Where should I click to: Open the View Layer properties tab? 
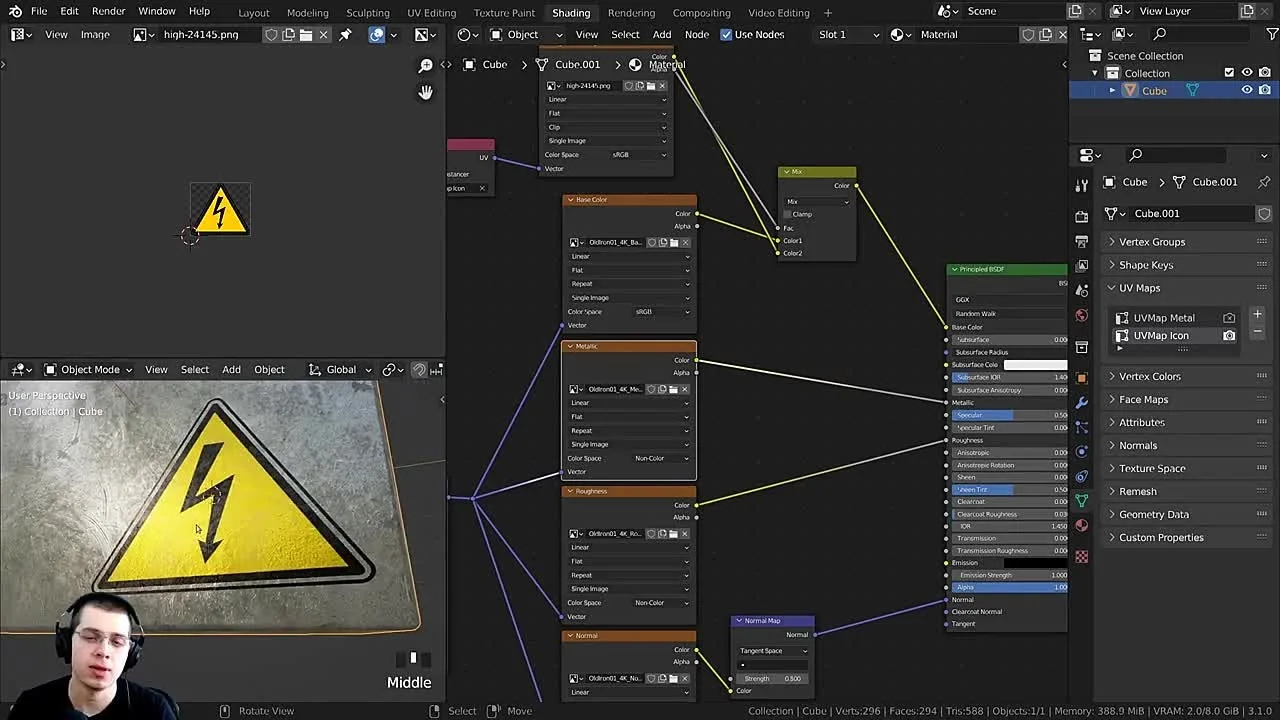coord(1081,266)
